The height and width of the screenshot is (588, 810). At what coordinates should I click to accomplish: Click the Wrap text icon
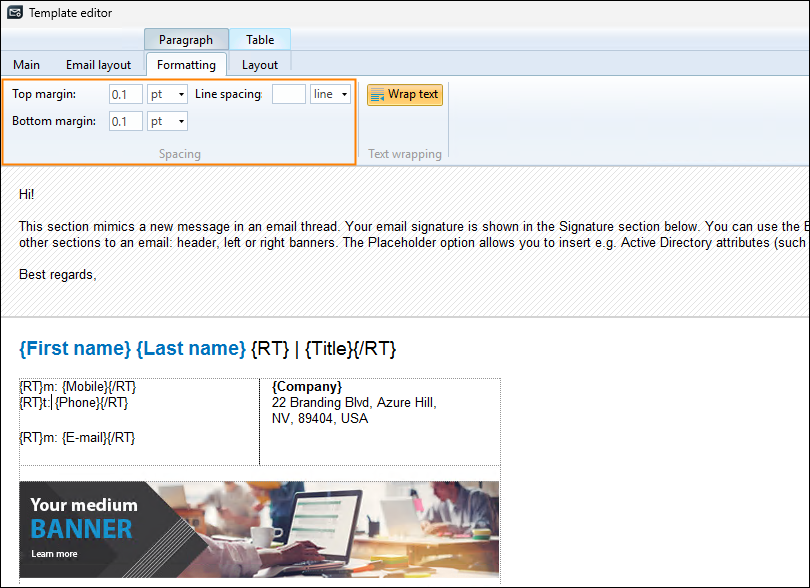(379, 94)
